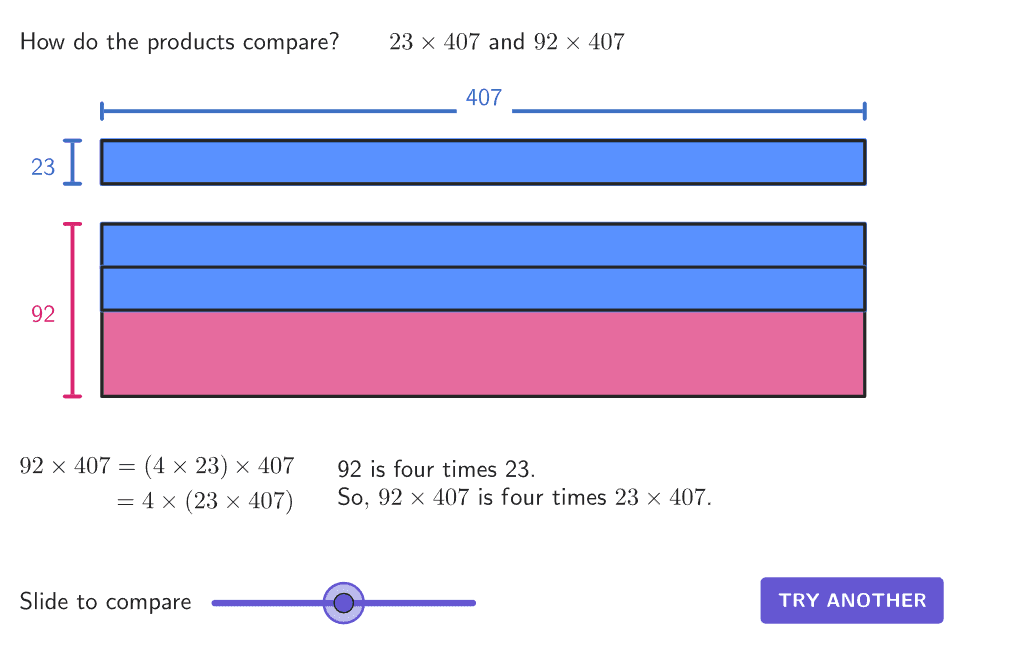Click the '23 × 407 and 92 × 407' expression
Image resolution: width=1032 pixels, height=645 pixels.
coord(507,42)
